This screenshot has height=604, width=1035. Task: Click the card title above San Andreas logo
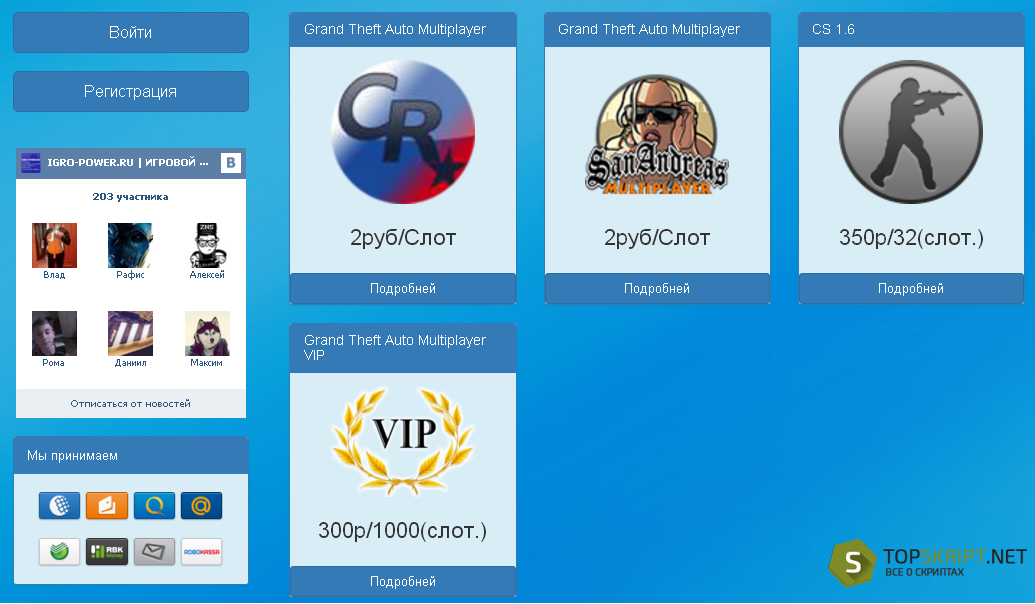pyautogui.click(x=649, y=29)
